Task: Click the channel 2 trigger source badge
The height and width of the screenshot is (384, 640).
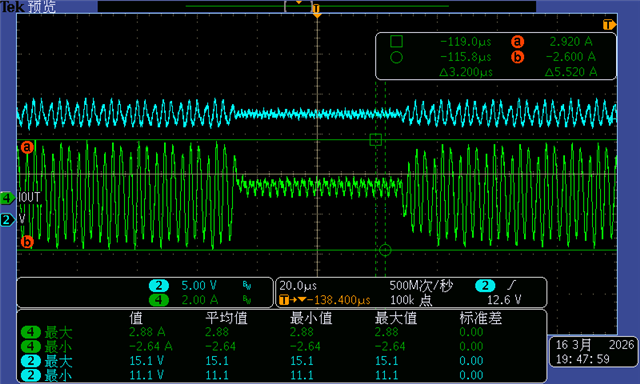Action: tap(485, 285)
